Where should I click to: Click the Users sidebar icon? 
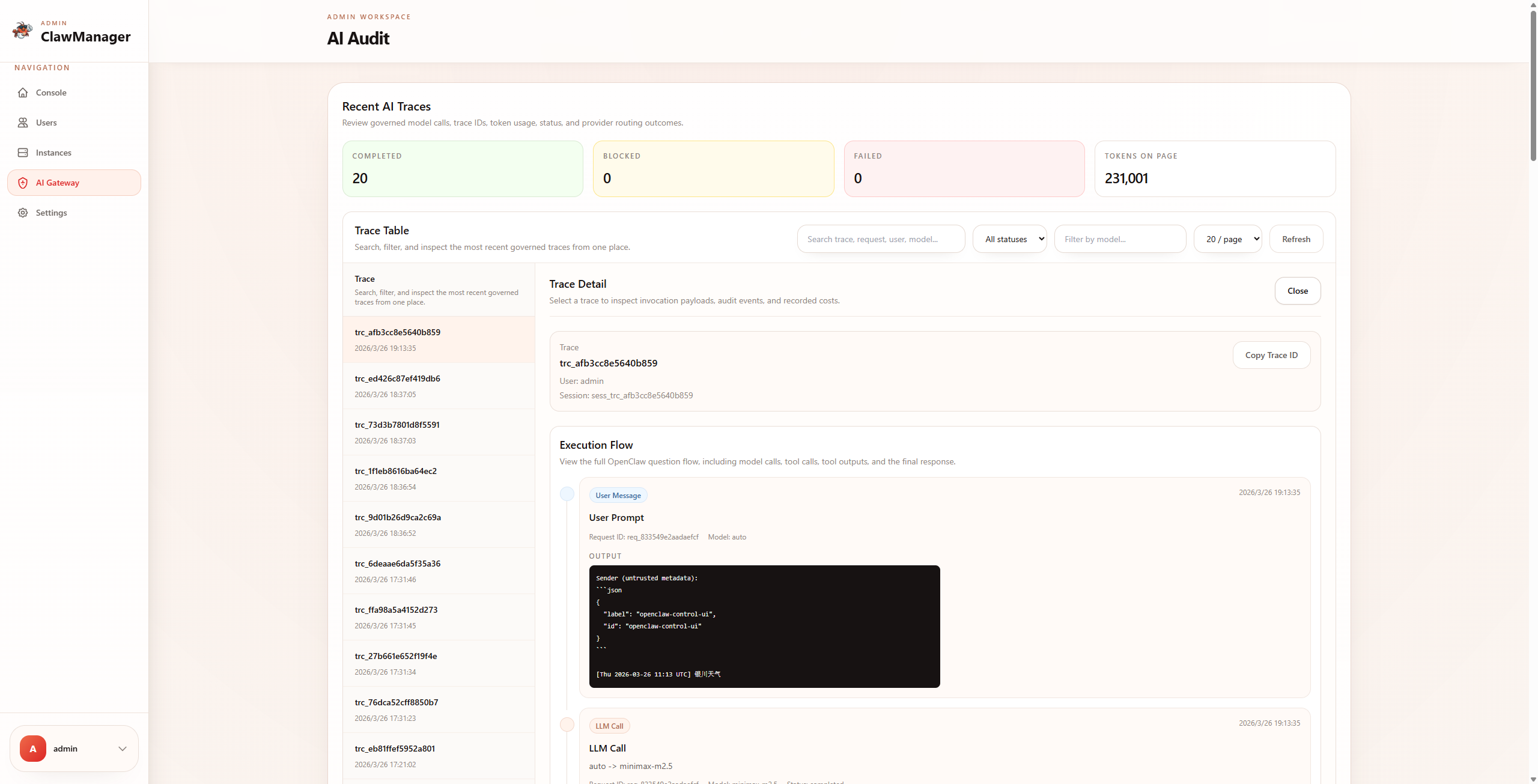(x=23, y=123)
